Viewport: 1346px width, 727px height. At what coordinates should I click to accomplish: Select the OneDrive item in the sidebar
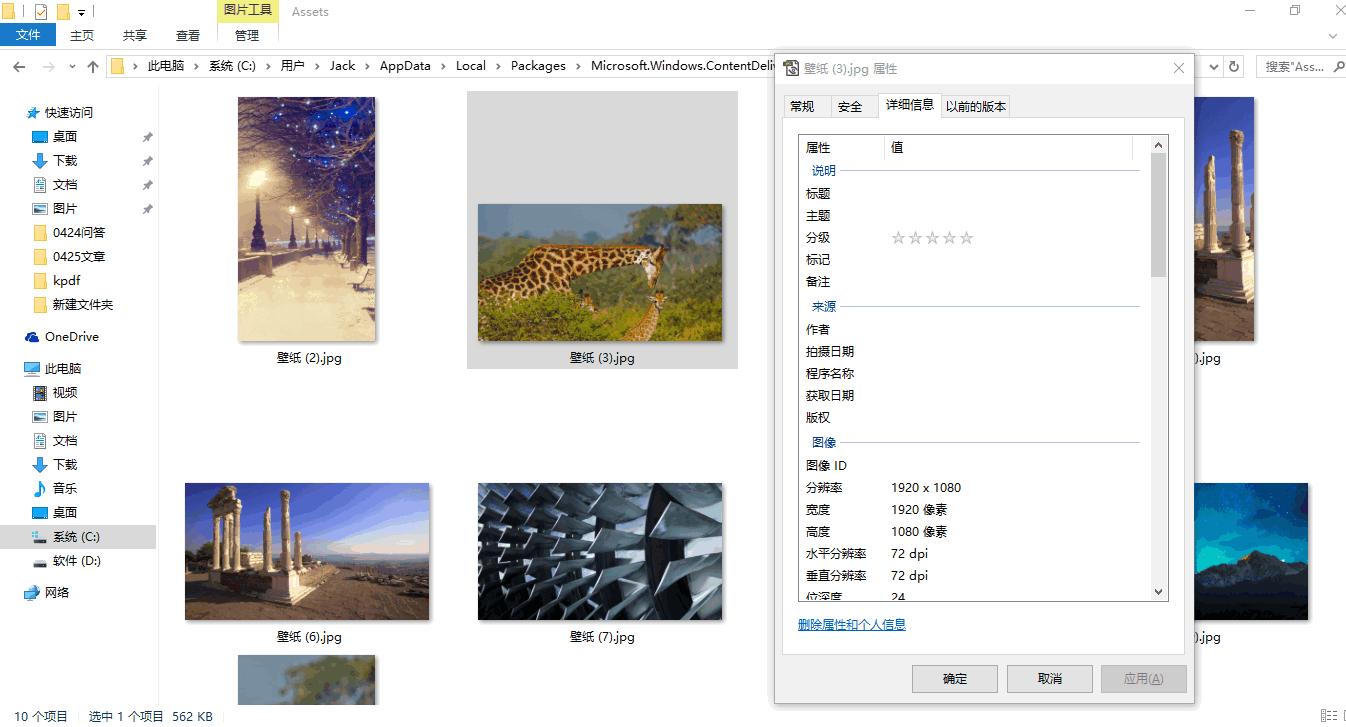[x=70, y=337]
